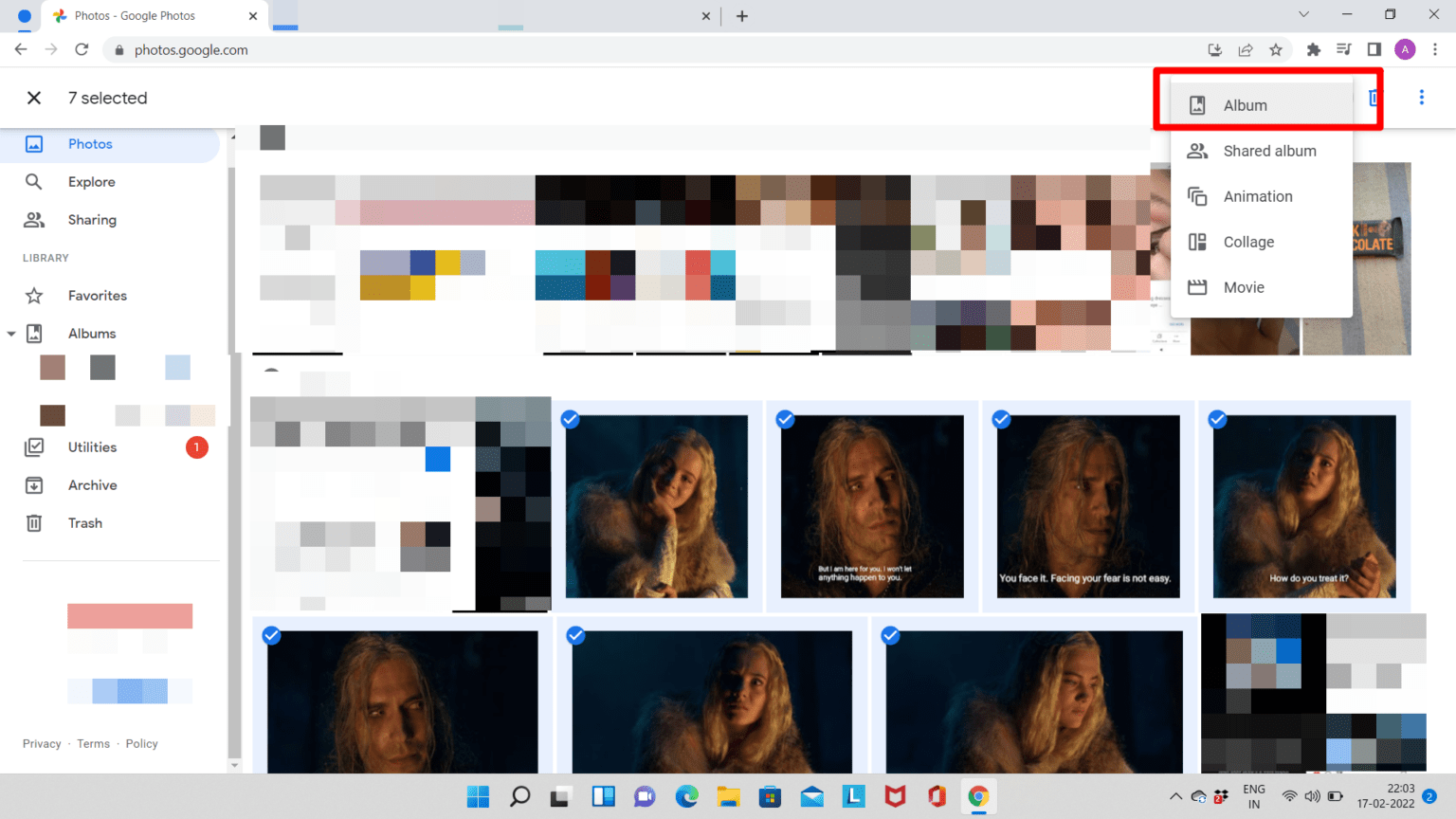The height and width of the screenshot is (819, 1456).
Task: Deselect the 'You face it' photo checkmark
Action: point(1001,419)
